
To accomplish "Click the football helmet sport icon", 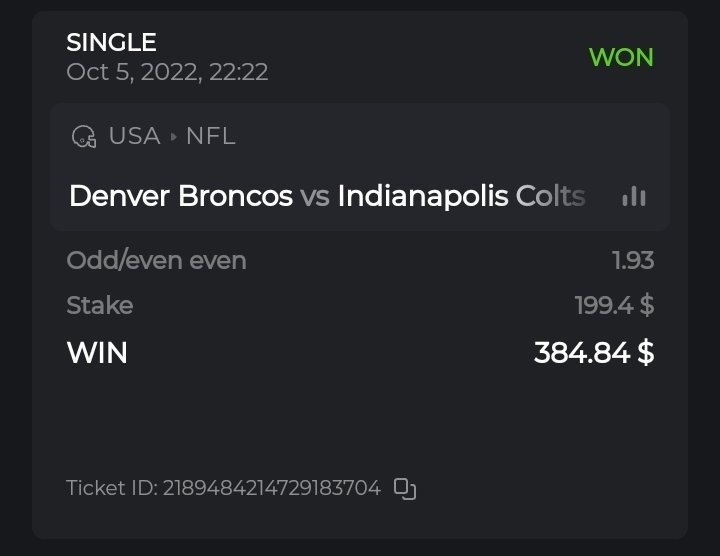I will pos(83,137).
